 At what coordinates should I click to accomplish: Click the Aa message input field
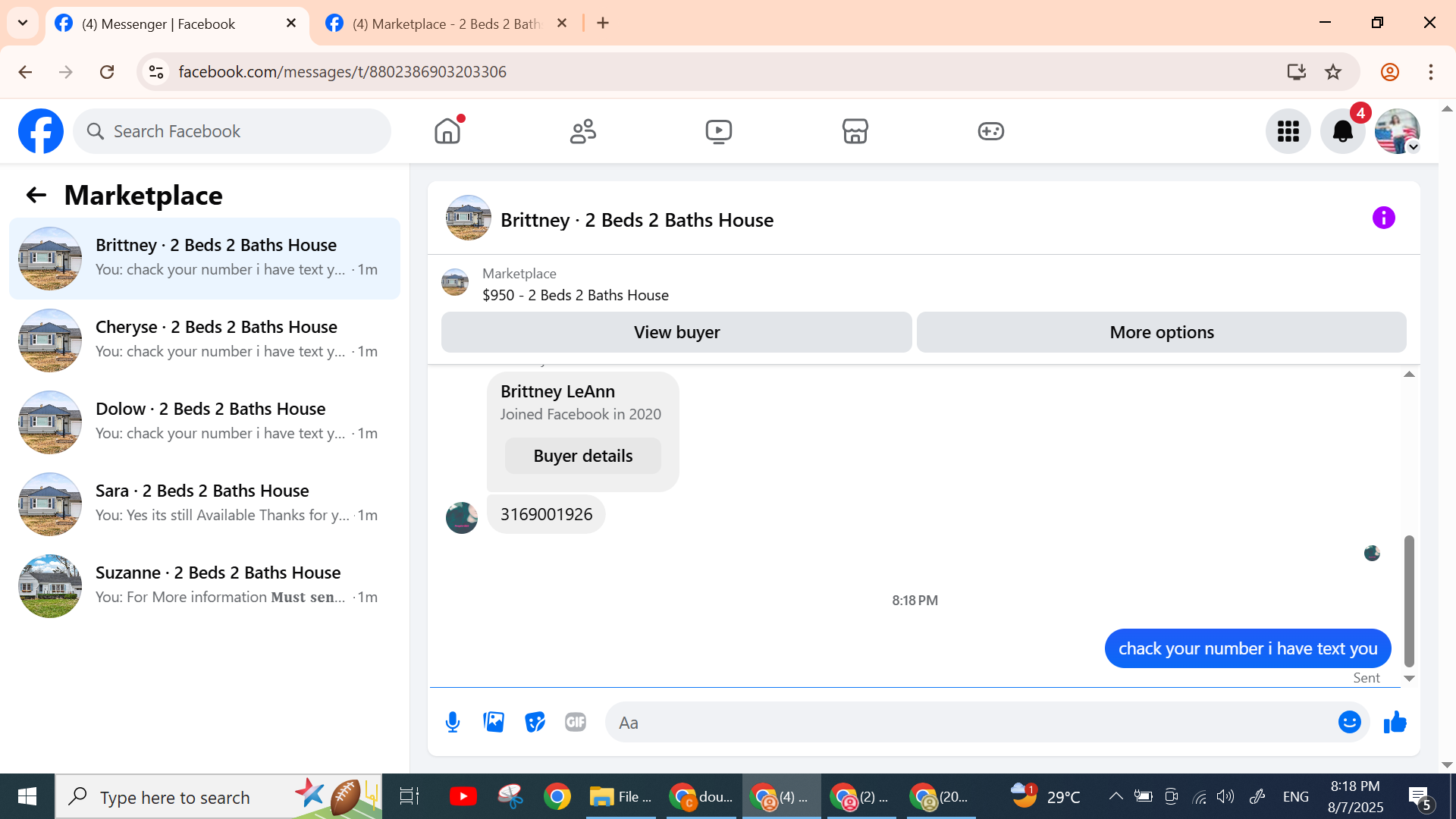tap(971, 723)
